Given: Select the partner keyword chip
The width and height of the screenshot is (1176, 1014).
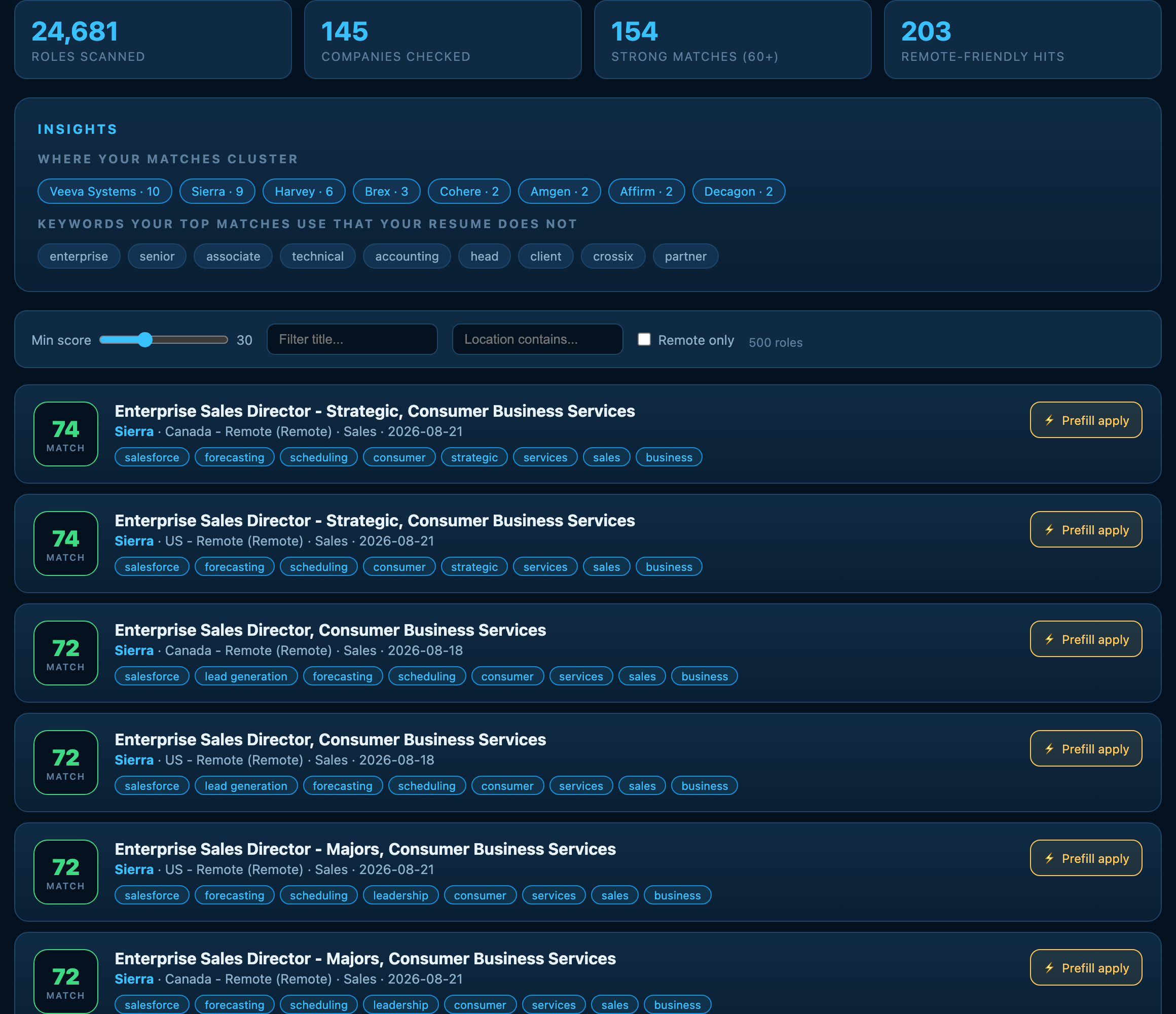Looking at the screenshot, I should coord(686,256).
